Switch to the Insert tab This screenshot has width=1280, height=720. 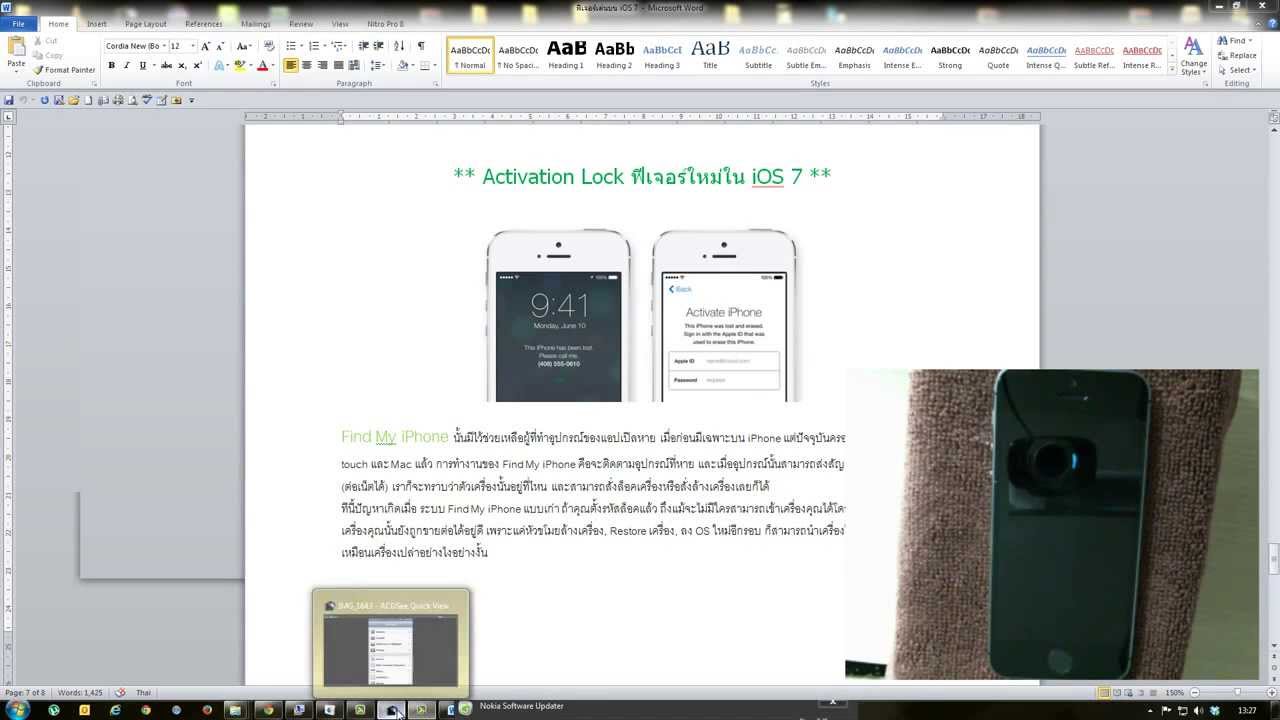tap(97, 24)
